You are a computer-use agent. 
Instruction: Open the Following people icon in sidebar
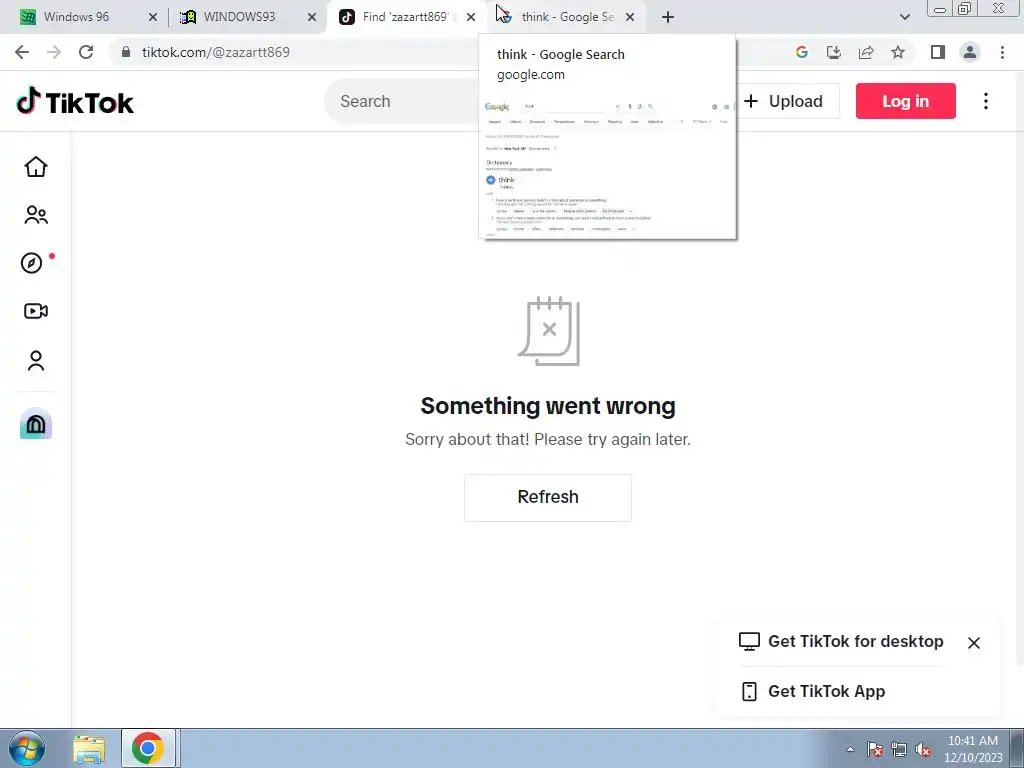[36, 215]
